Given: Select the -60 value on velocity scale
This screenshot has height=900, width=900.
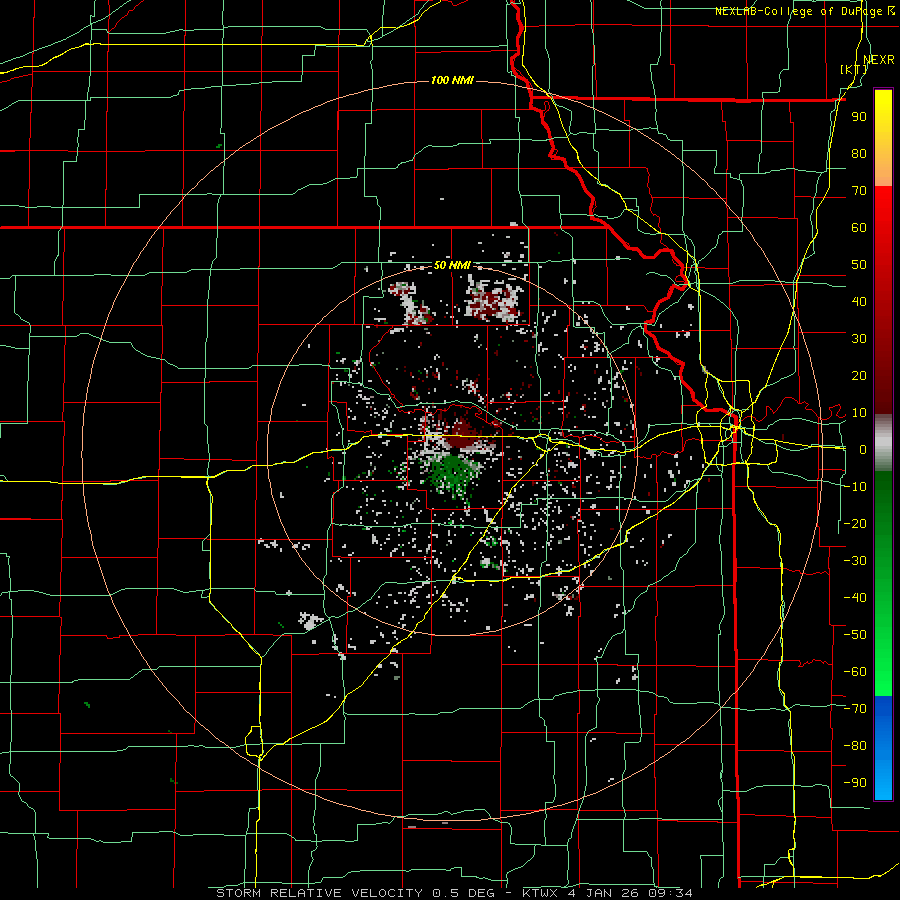Looking at the screenshot, I should (x=855, y=672).
